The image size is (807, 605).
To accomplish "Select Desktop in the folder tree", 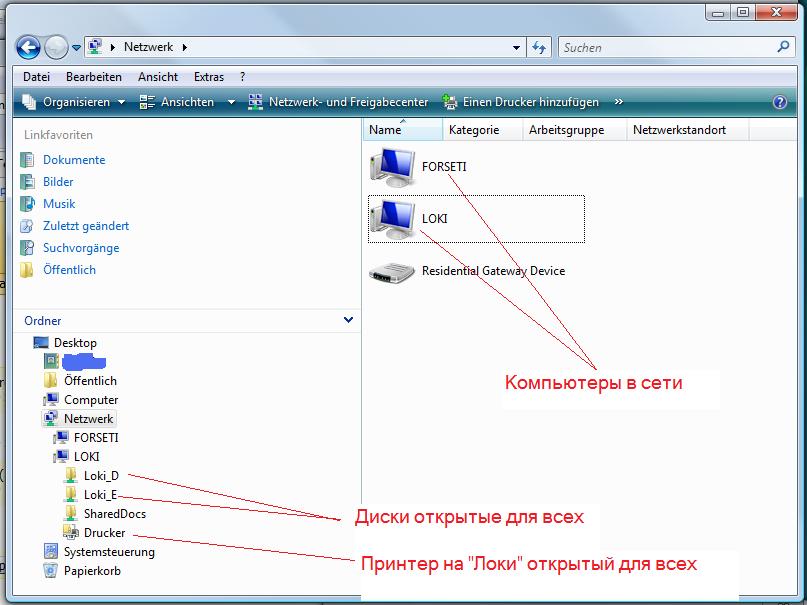I will [x=75, y=343].
